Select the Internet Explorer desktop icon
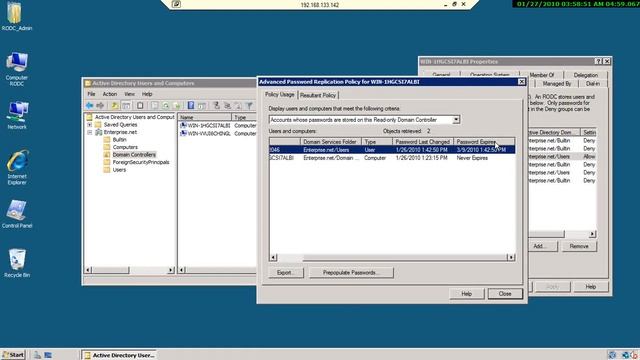The image size is (640, 360). [x=17, y=167]
